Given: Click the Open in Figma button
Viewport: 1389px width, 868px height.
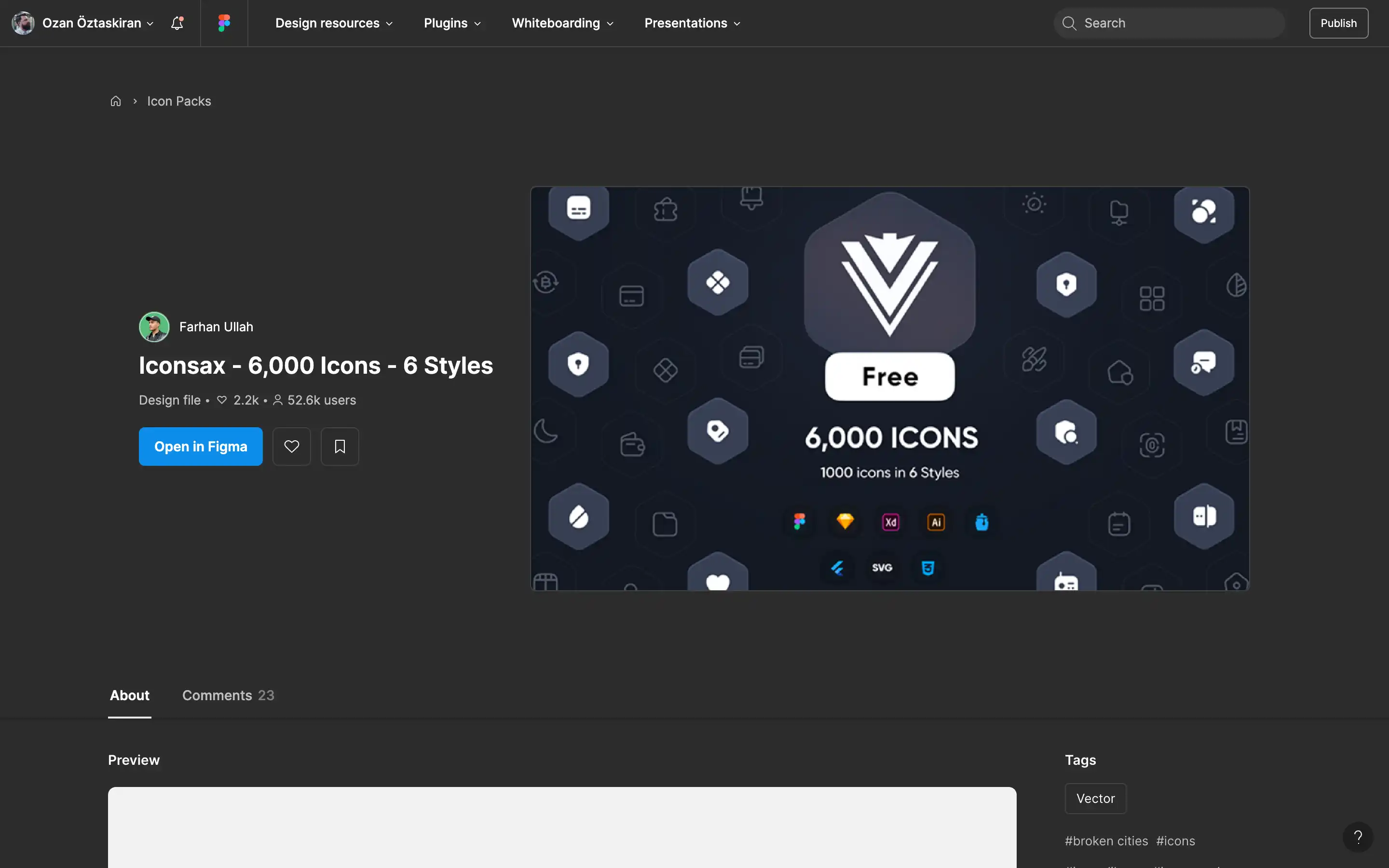Looking at the screenshot, I should tap(200, 446).
